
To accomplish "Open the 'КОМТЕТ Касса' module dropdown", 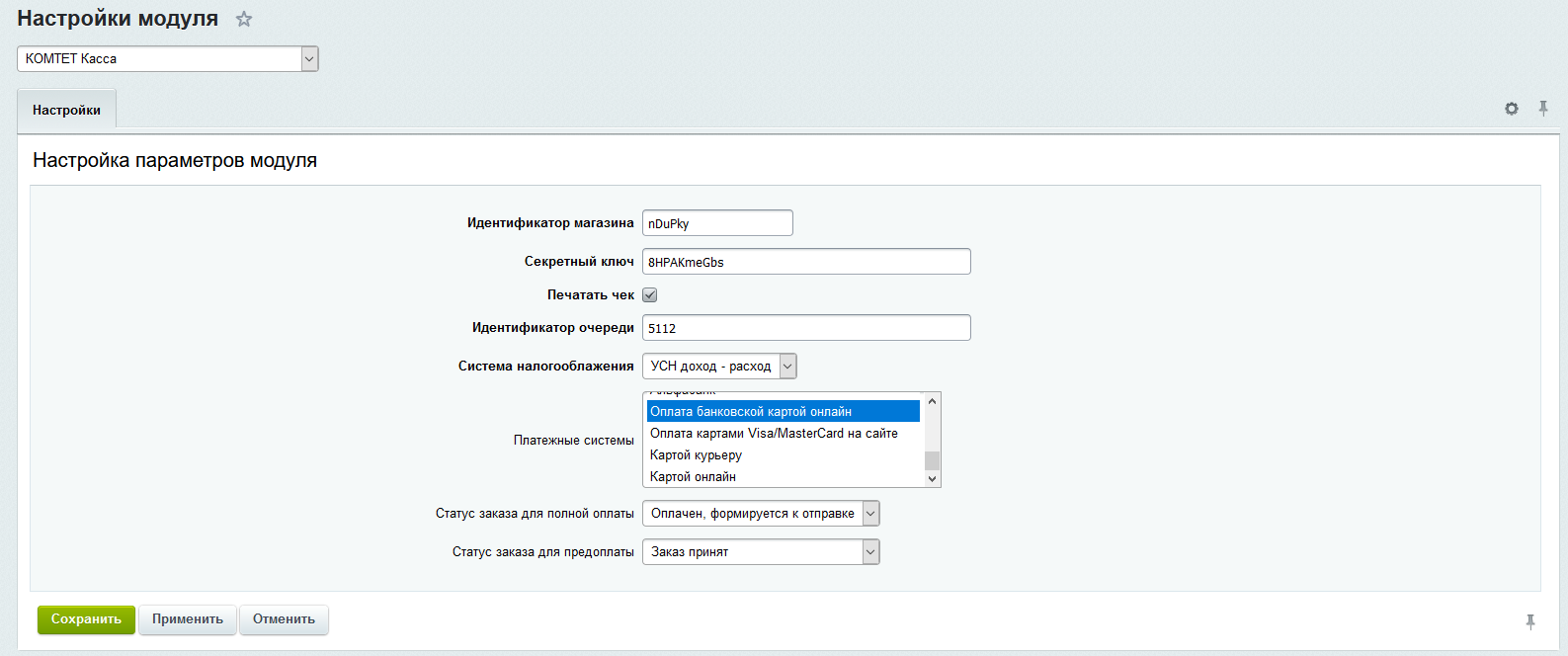I will pos(167,59).
